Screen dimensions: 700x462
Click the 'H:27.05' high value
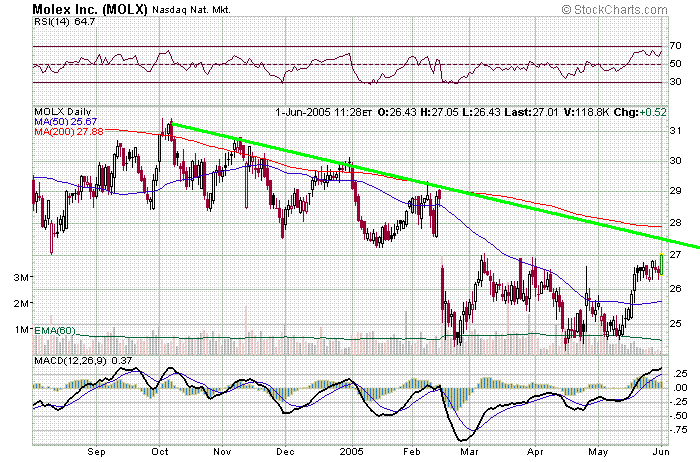[439, 112]
